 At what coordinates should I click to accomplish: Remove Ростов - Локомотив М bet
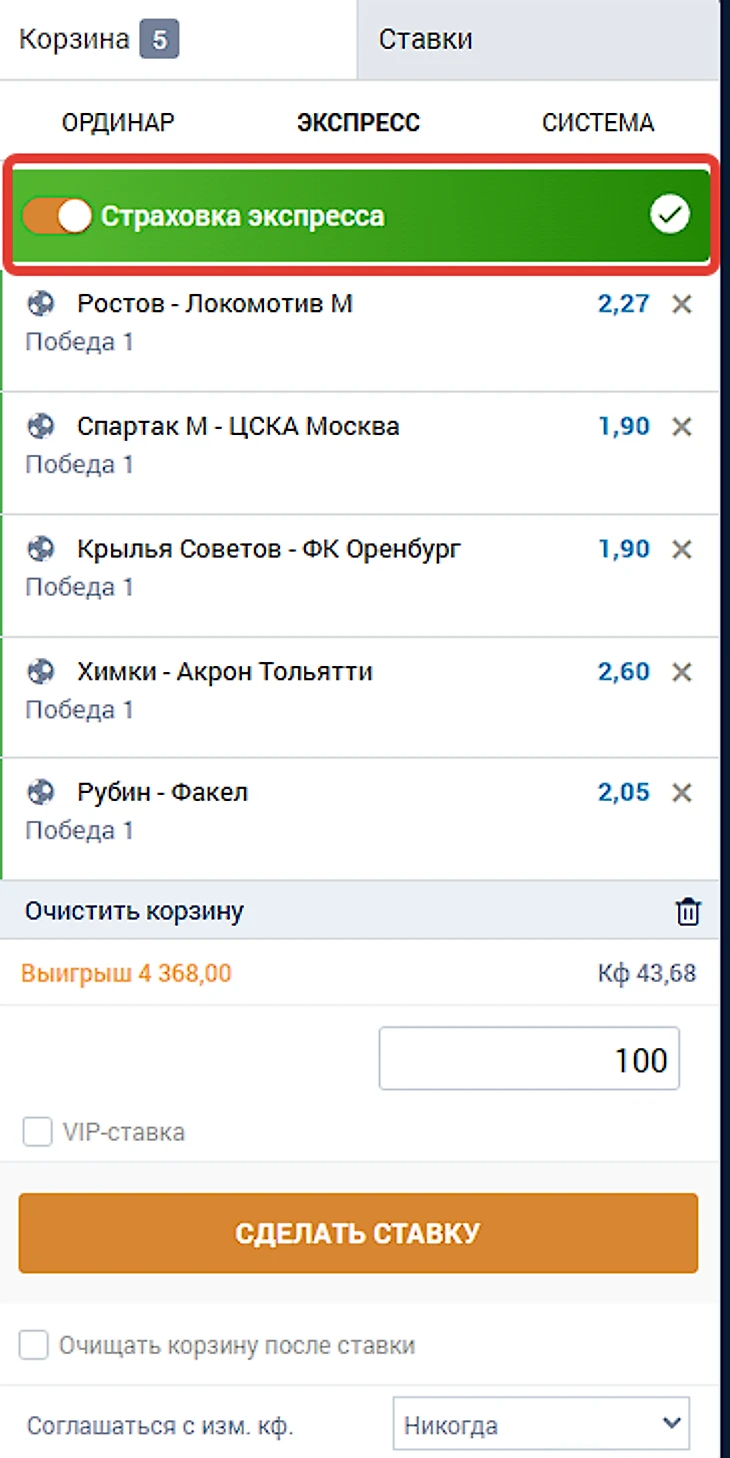click(682, 304)
